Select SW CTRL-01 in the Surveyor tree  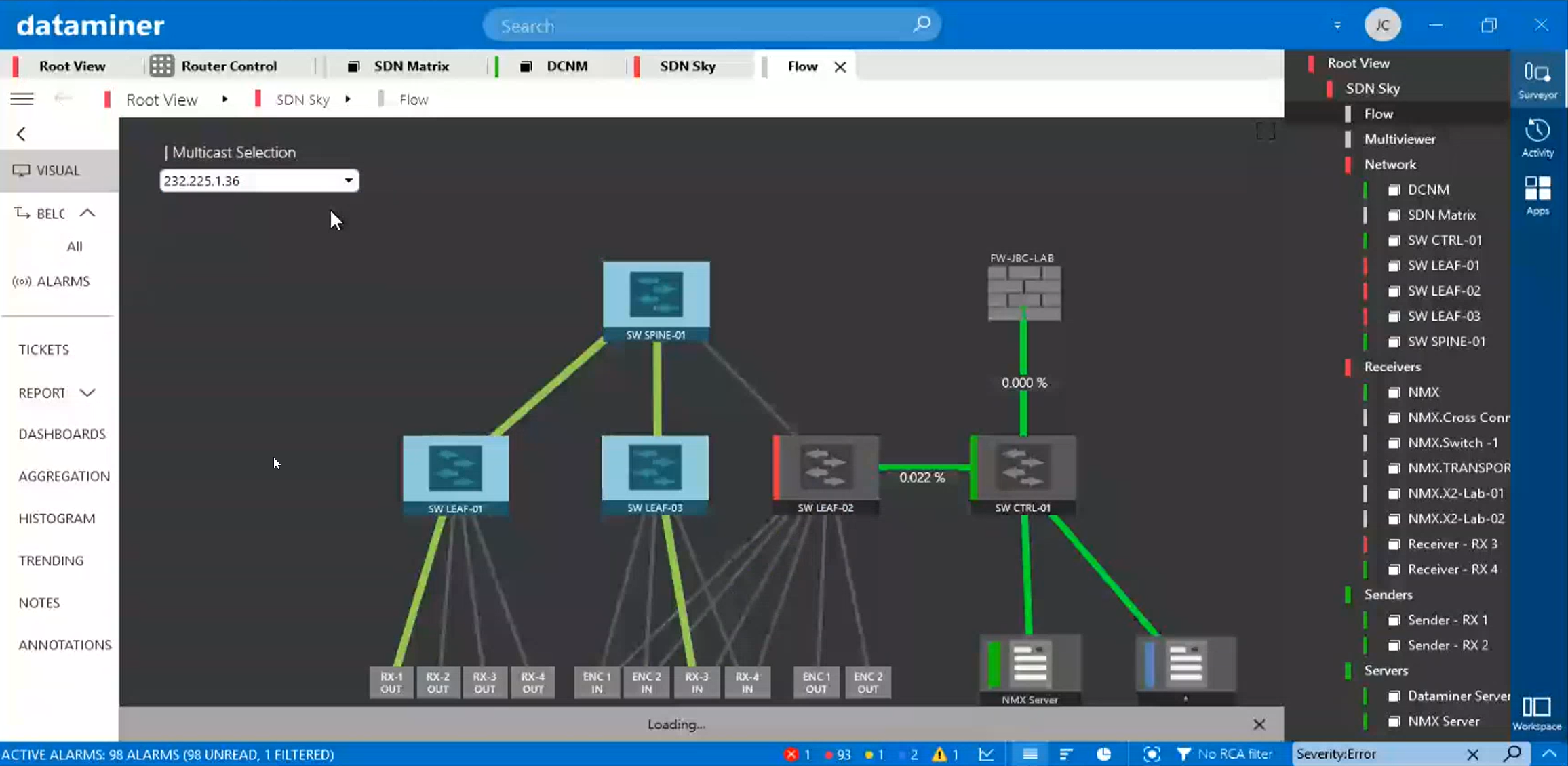coord(1445,240)
